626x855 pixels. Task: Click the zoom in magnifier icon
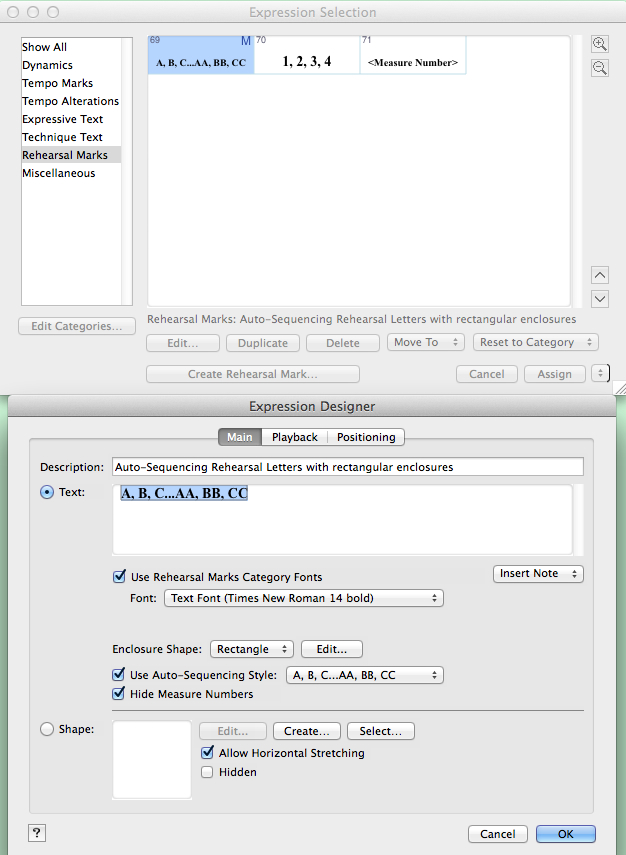click(600, 44)
